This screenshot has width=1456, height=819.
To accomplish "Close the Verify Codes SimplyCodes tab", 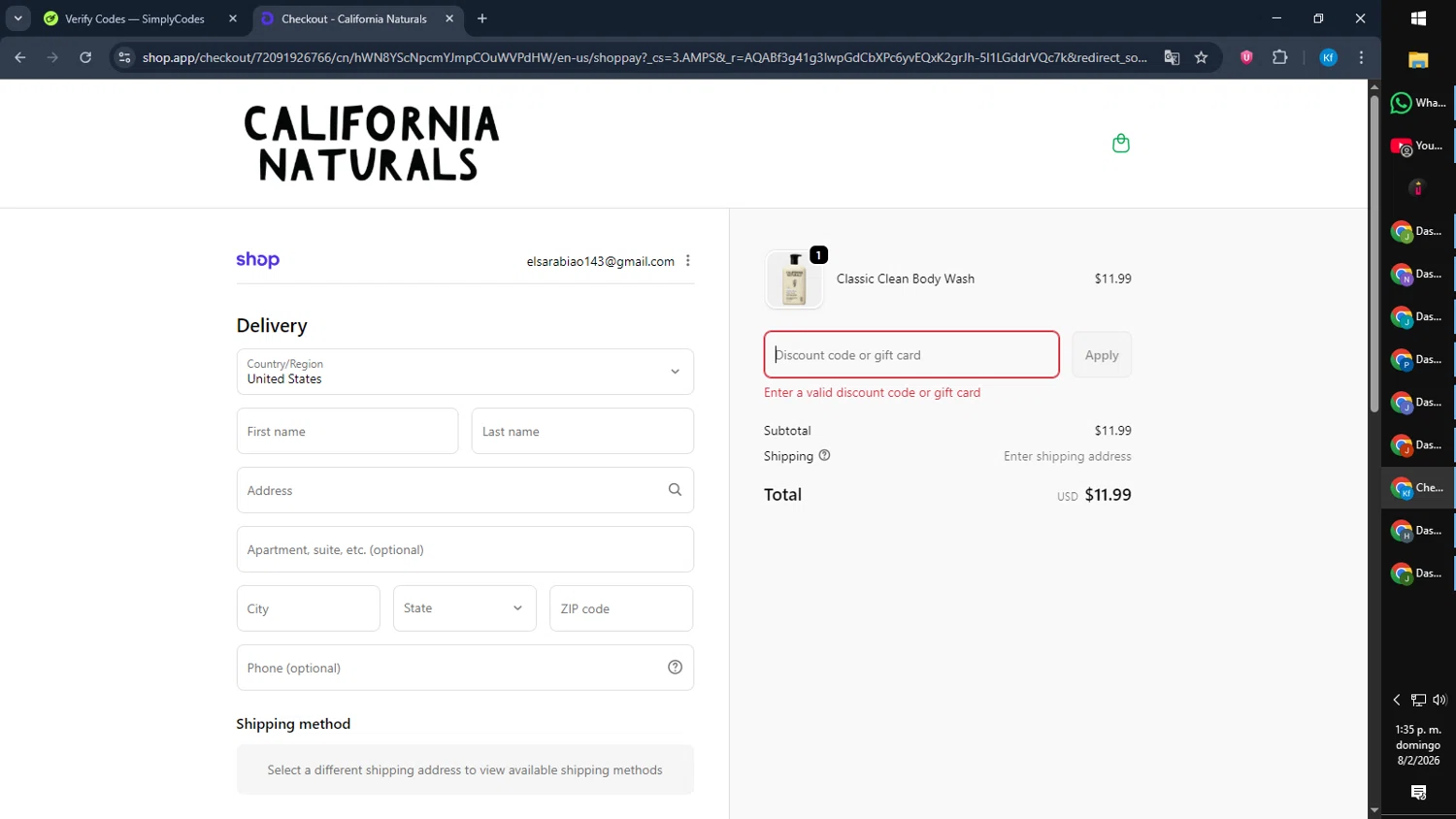I will (233, 18).
